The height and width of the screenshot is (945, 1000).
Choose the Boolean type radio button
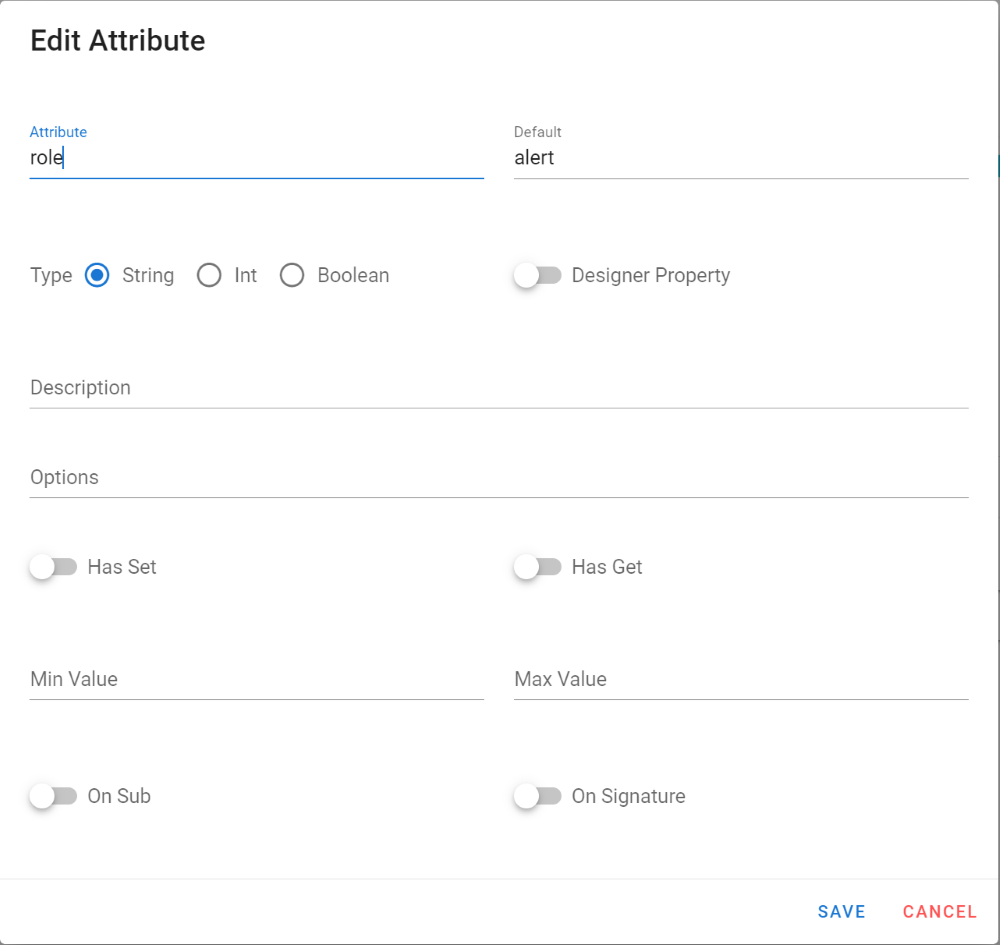pos(292,275)
